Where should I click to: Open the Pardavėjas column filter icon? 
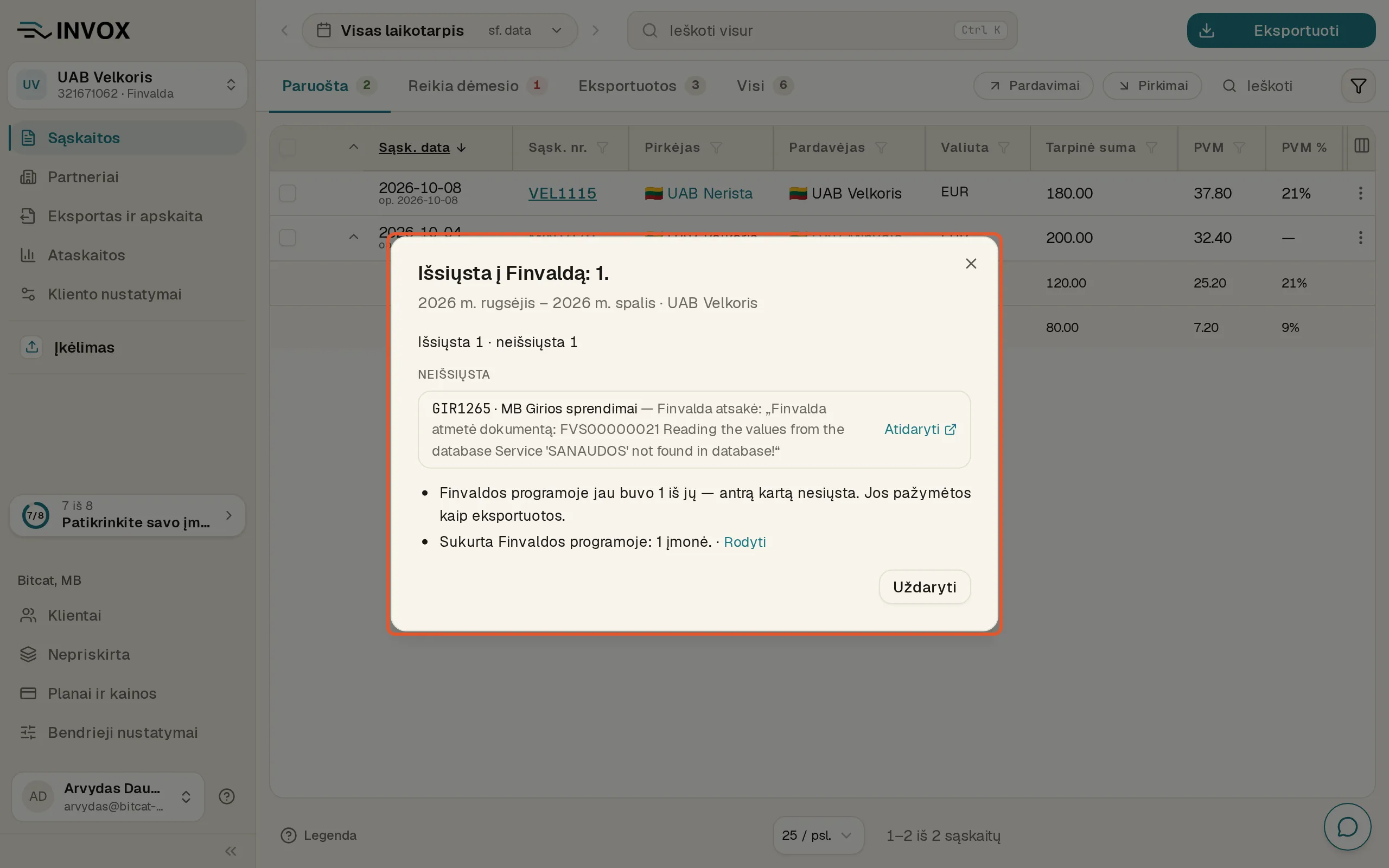coord(881,148)
